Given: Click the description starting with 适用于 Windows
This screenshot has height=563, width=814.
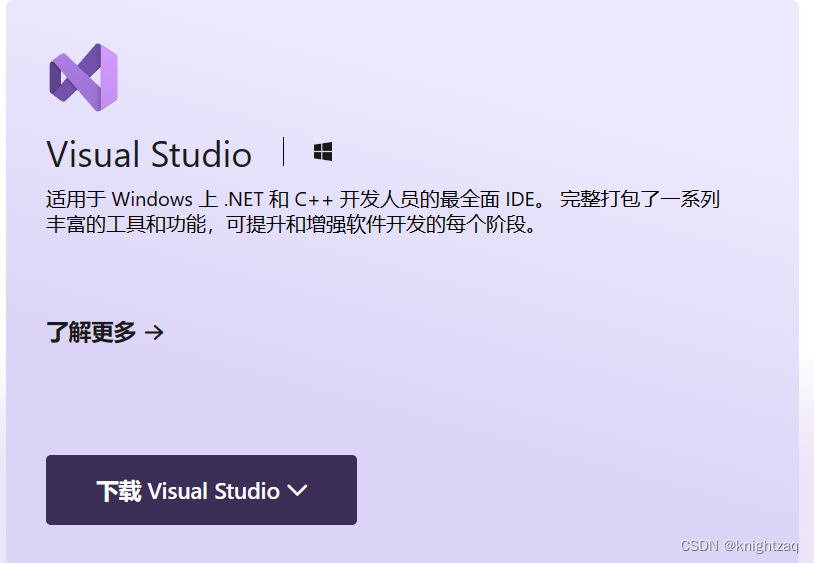Looking at the screenshot, I should [x=383, y=212].
